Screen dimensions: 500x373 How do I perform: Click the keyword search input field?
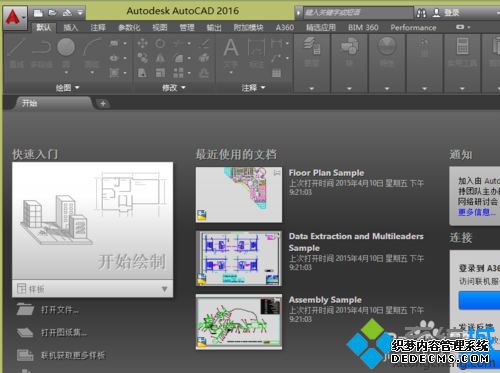coord(358,13)
